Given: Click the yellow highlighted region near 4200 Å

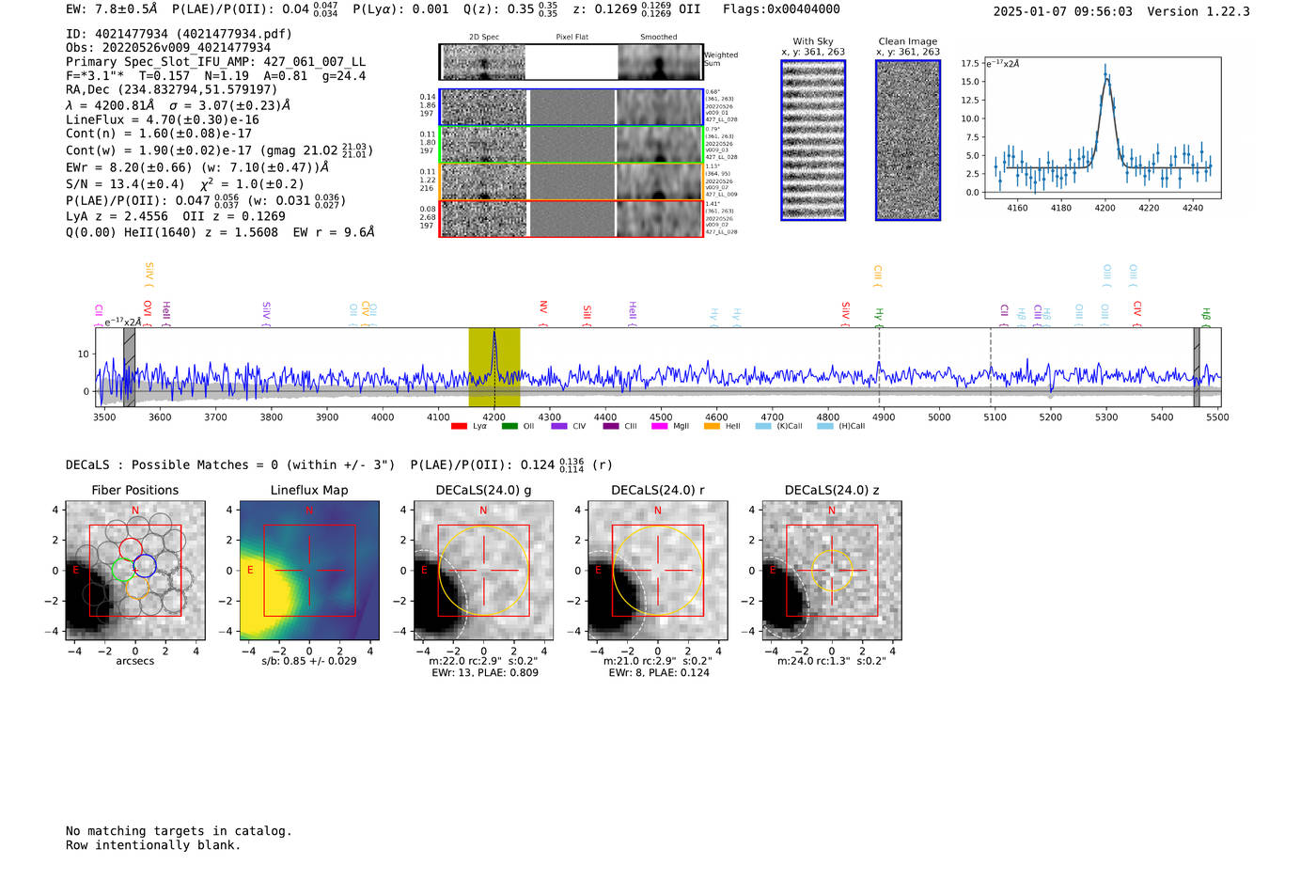Looking at the screenshot, I should [494, 367].
